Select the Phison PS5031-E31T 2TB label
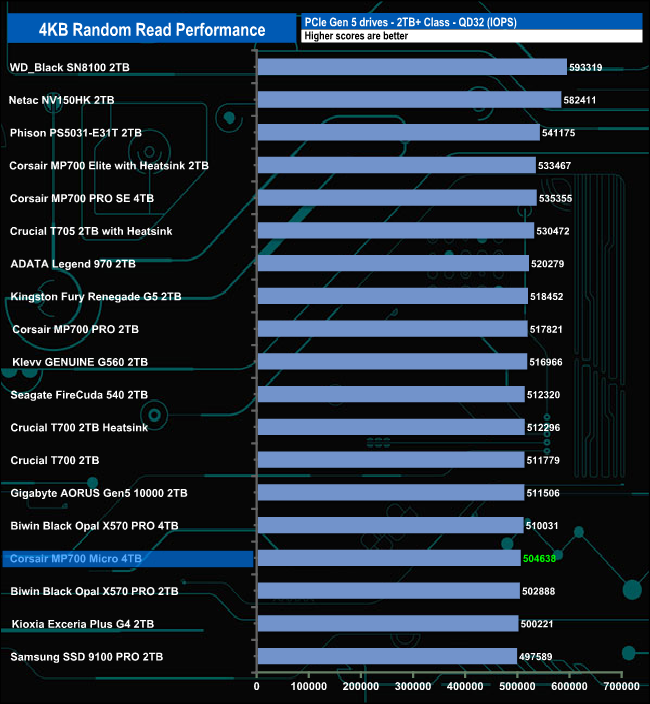Image resolution: width=650 pixels, height=704 pixels. pyautogui.click(x=76, y=133)
